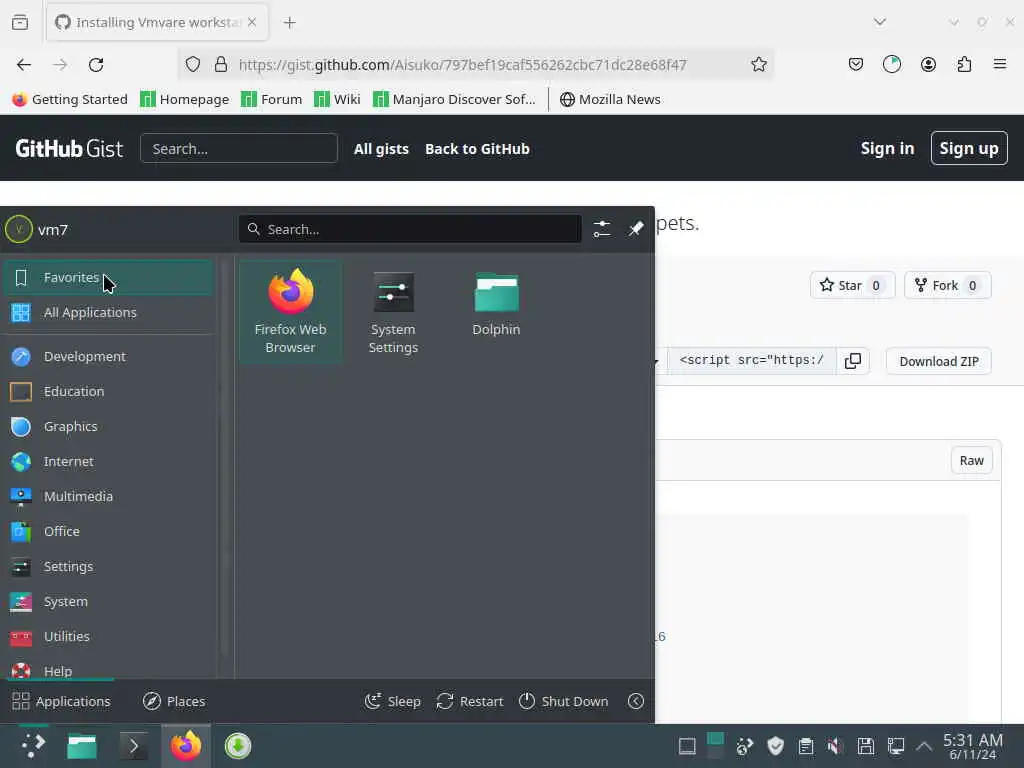Click the Shut Down button
The image size is (1024, 768).
pos(563,701)
